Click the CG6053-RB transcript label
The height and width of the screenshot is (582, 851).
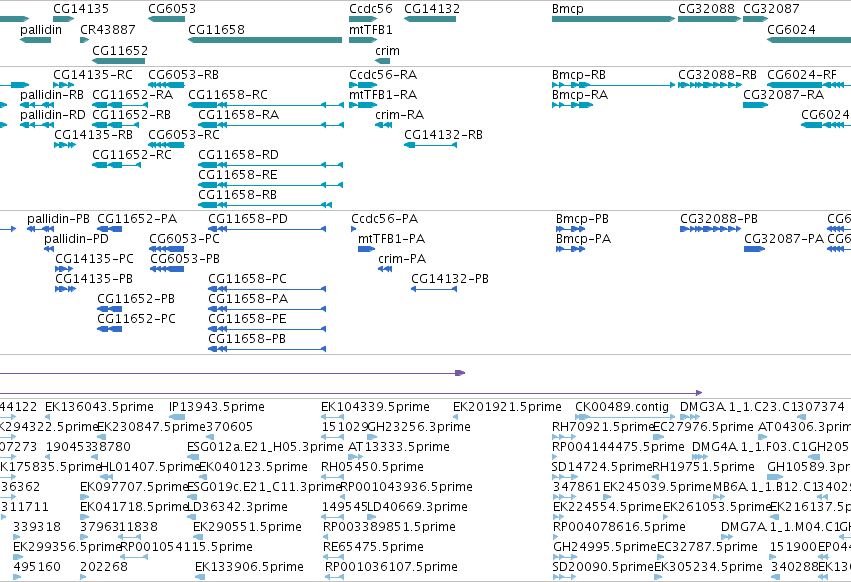click(183, 74)
